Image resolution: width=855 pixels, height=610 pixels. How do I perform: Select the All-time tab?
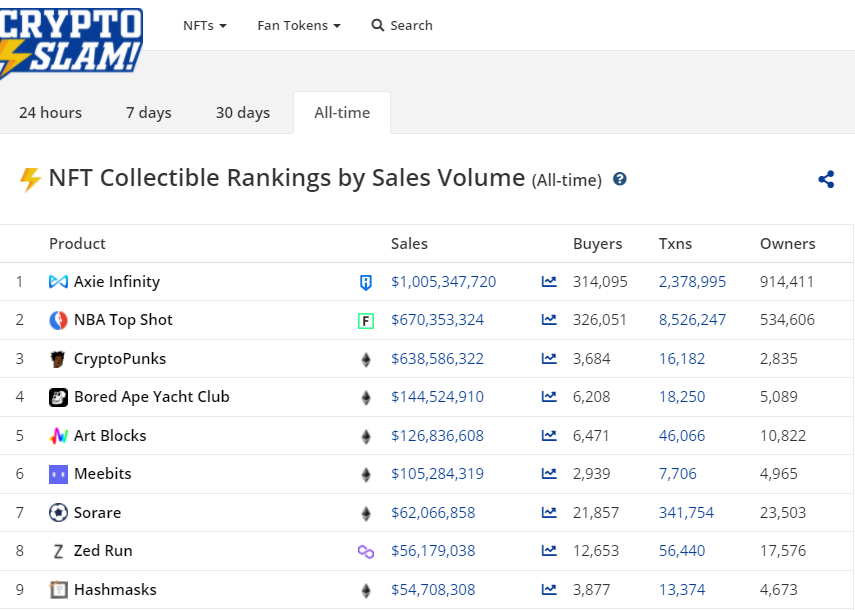(342, 112)
